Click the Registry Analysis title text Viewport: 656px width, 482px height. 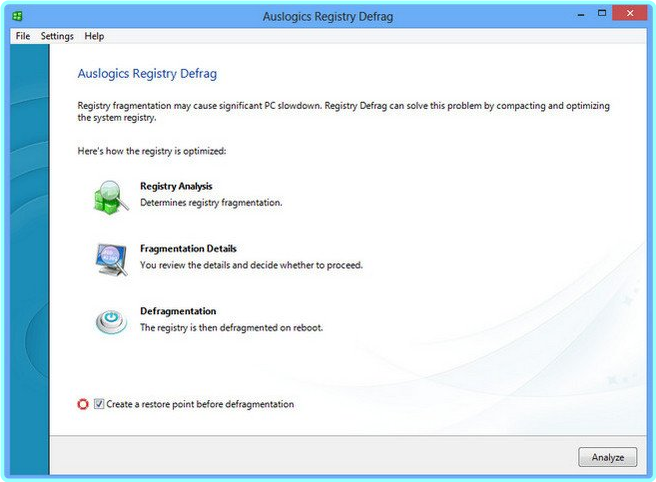tap(176, 186)
